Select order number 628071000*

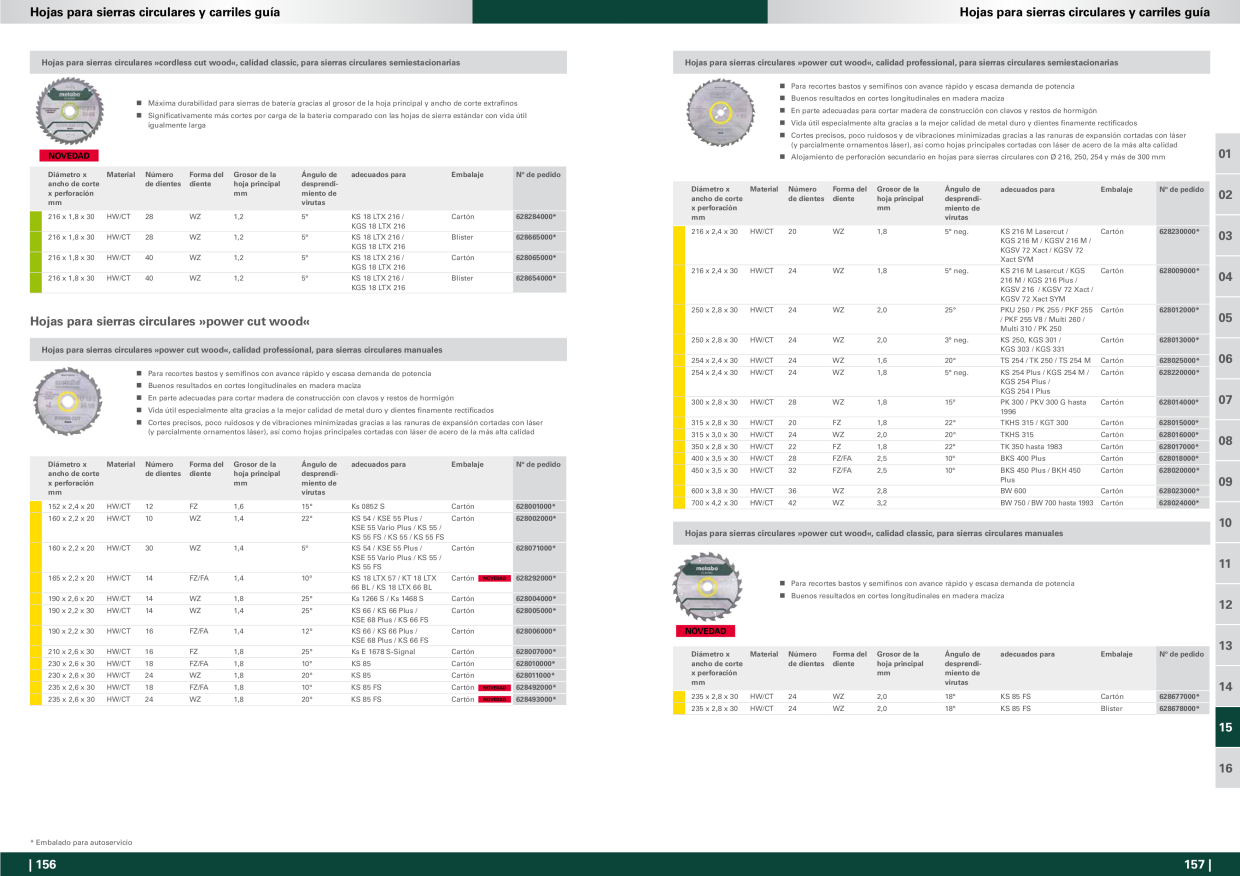[536, 549]
